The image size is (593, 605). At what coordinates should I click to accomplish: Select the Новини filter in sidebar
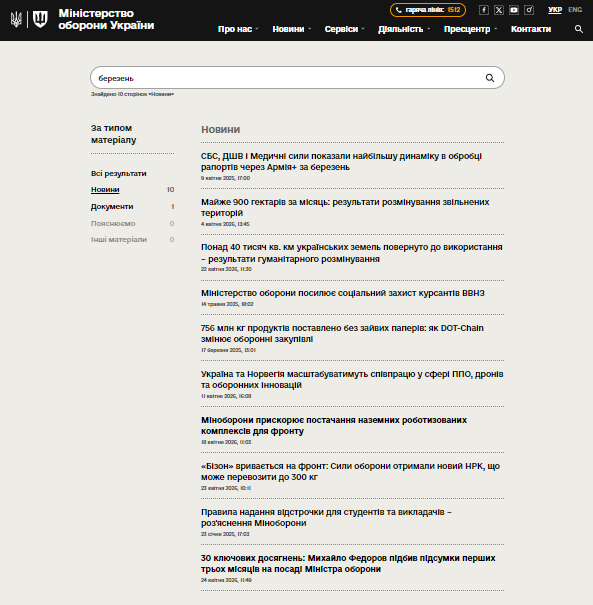coord(105,189)
